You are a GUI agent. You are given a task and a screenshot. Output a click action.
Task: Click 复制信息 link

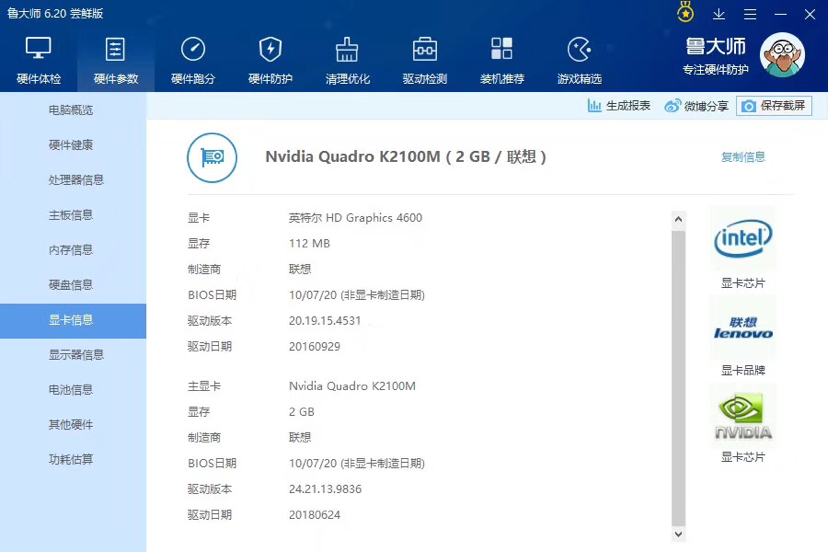(x=743, y=157)
